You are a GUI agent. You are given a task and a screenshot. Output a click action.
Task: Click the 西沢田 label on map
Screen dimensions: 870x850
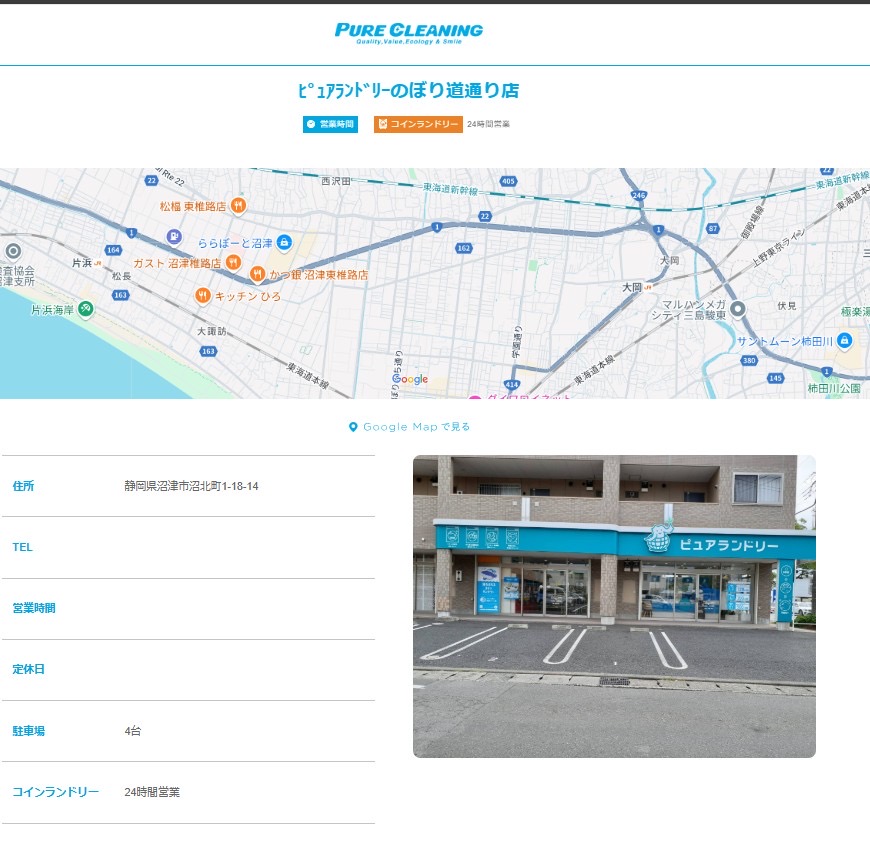click(x=336, y=181)
